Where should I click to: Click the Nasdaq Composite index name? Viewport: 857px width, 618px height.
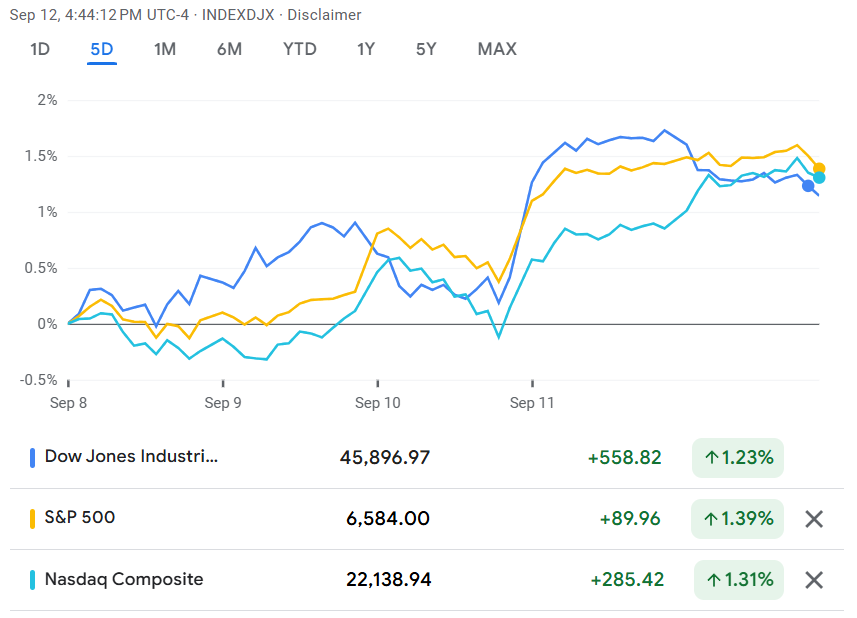124,579
